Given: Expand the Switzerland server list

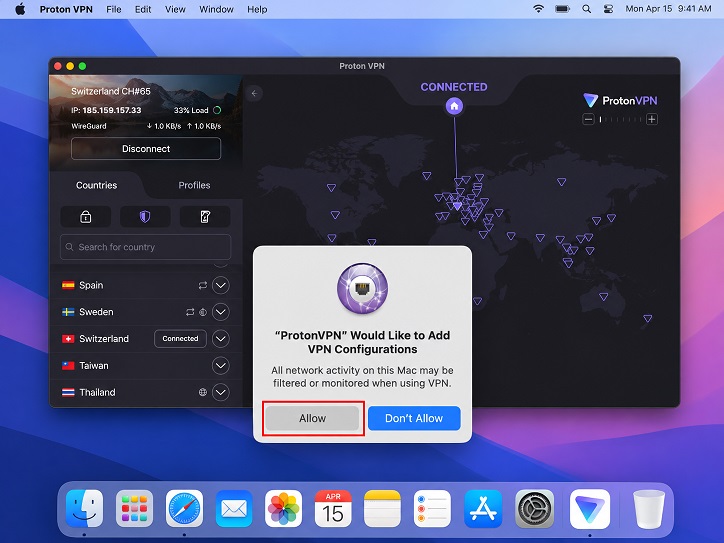Looking at the screenshot, I should tap(221, 339).
